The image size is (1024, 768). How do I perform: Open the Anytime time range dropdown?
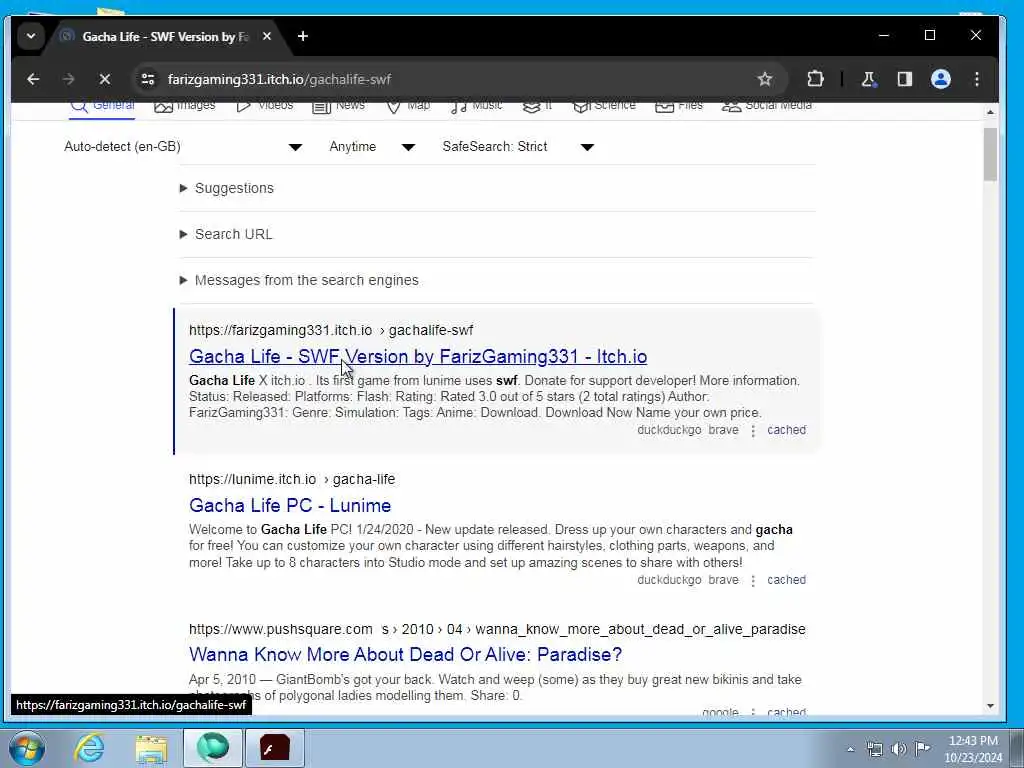coord(372,146)
